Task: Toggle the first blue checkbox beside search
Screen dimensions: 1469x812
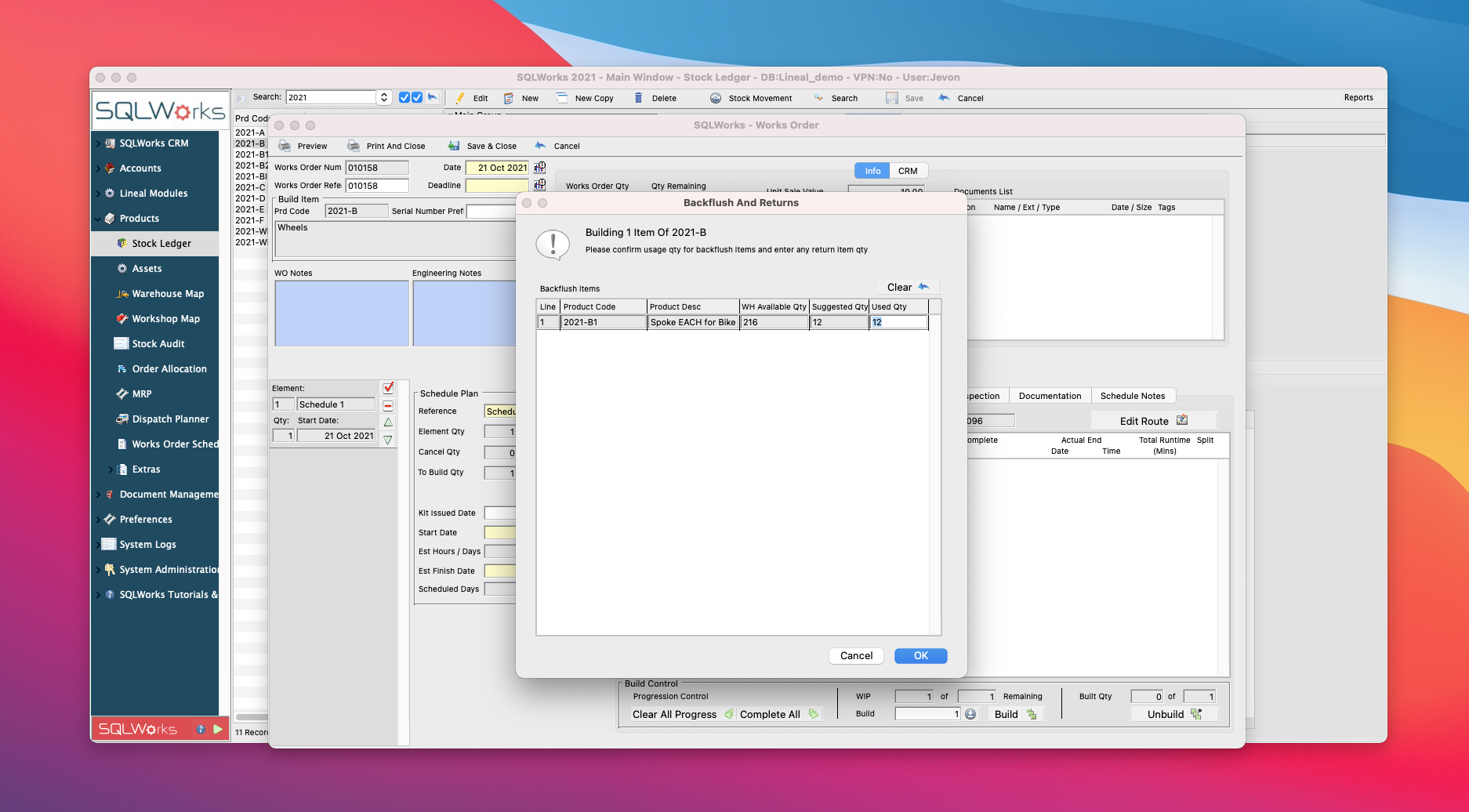Action: 404,97
